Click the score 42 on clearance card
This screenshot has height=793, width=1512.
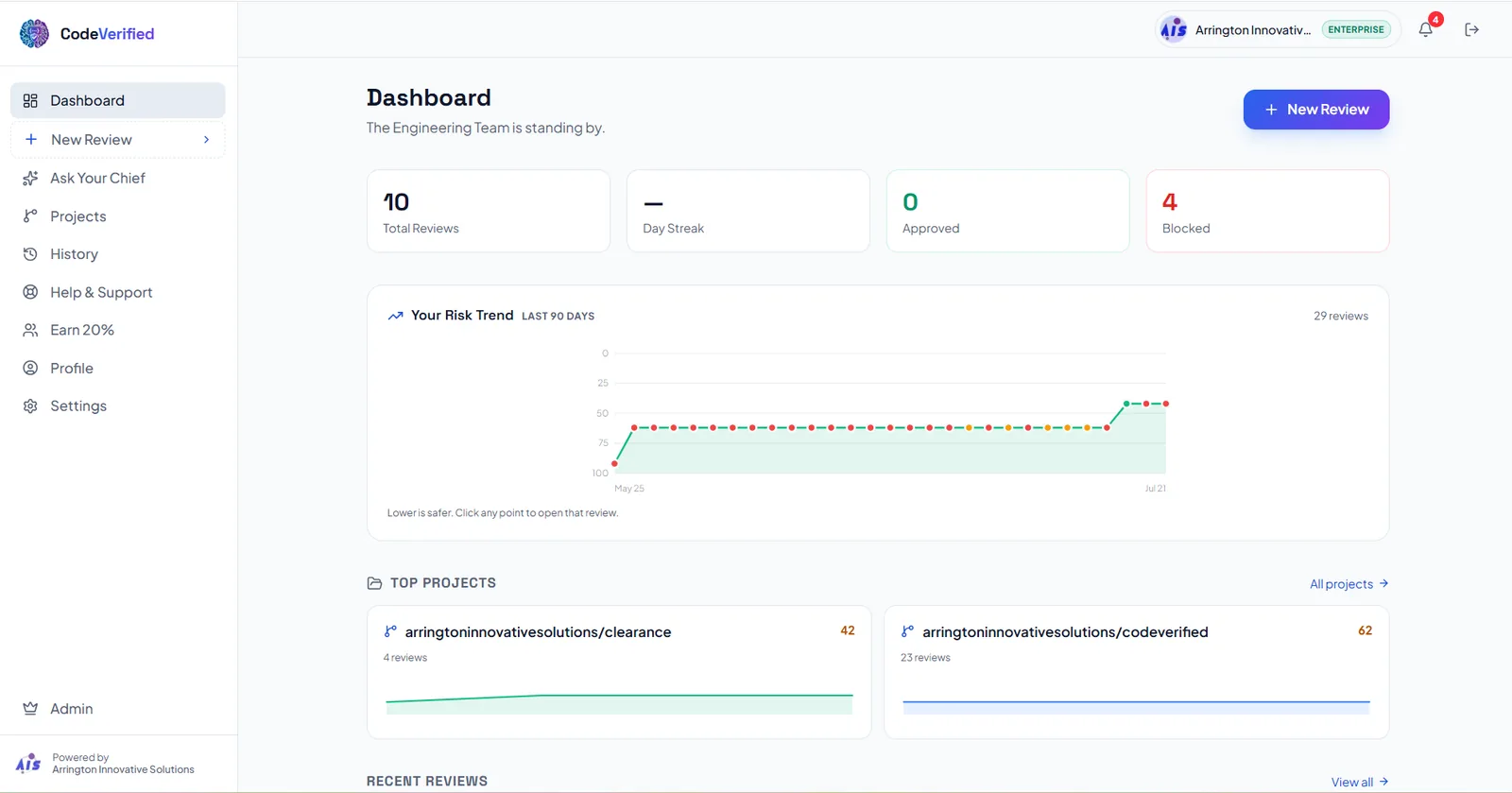pyautogui.click(x=848, y=630)
